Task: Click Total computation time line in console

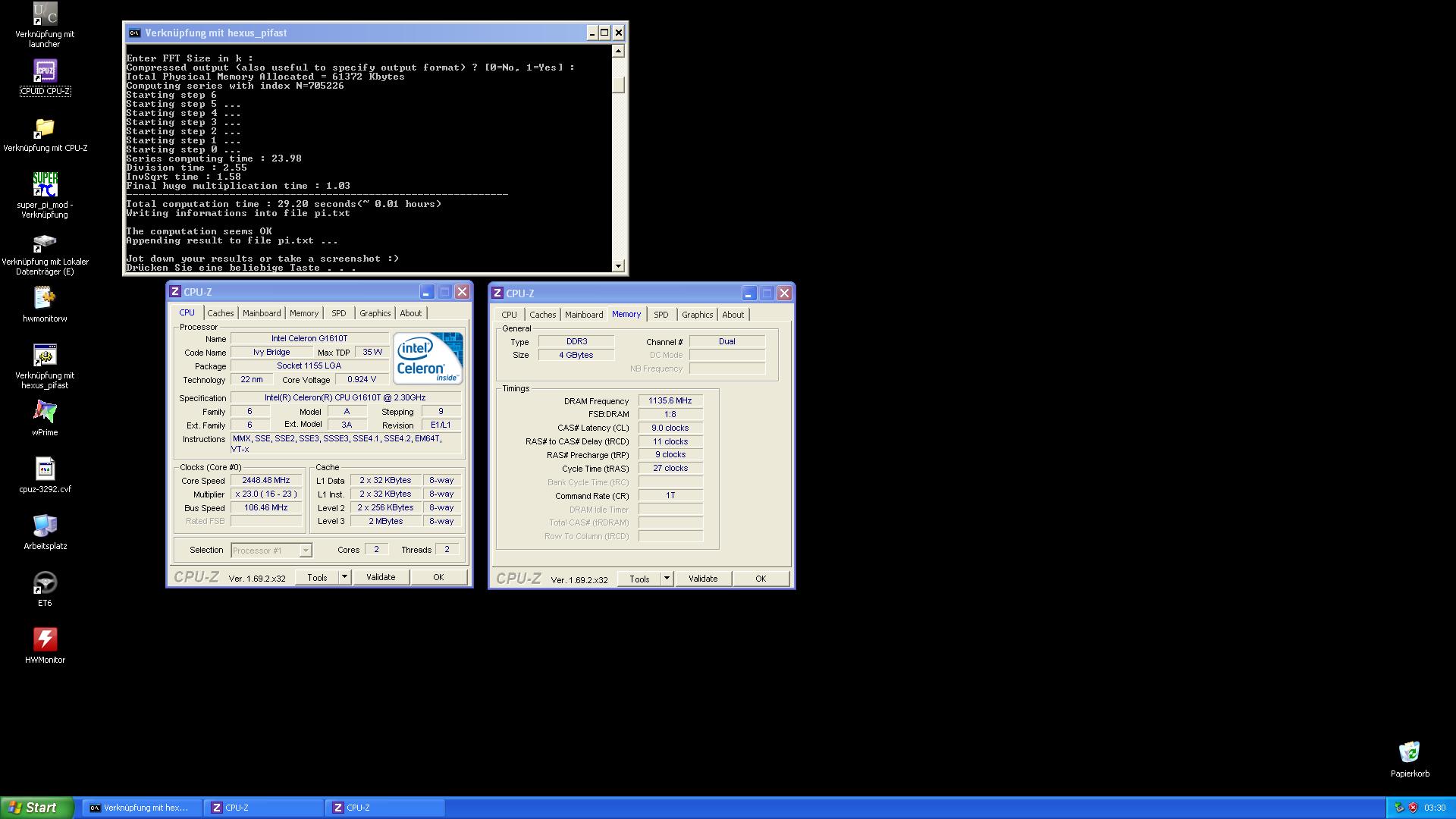Action: [284, 204]
